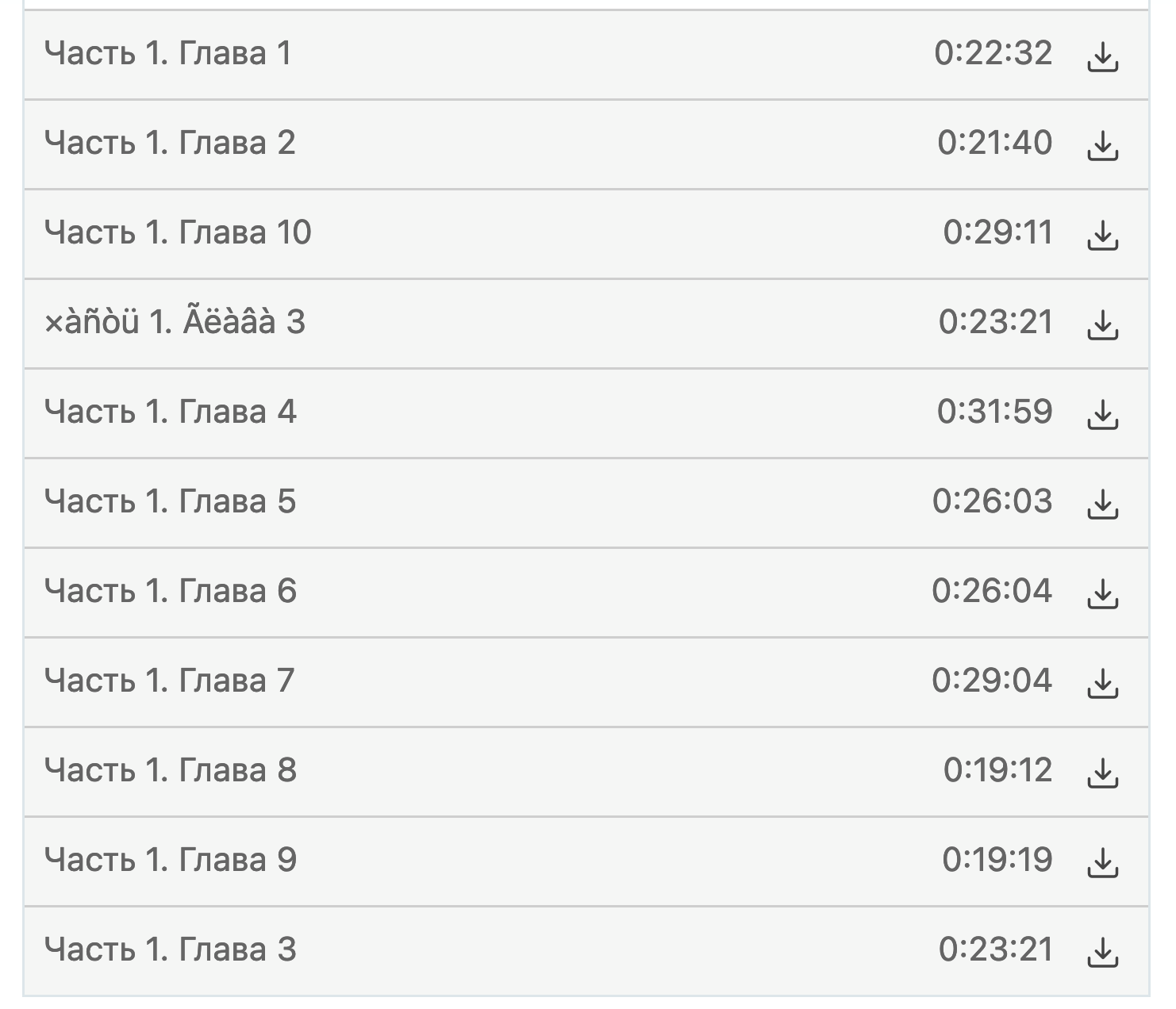Play Часть 1. Глава 4

(x=170, y=412)
